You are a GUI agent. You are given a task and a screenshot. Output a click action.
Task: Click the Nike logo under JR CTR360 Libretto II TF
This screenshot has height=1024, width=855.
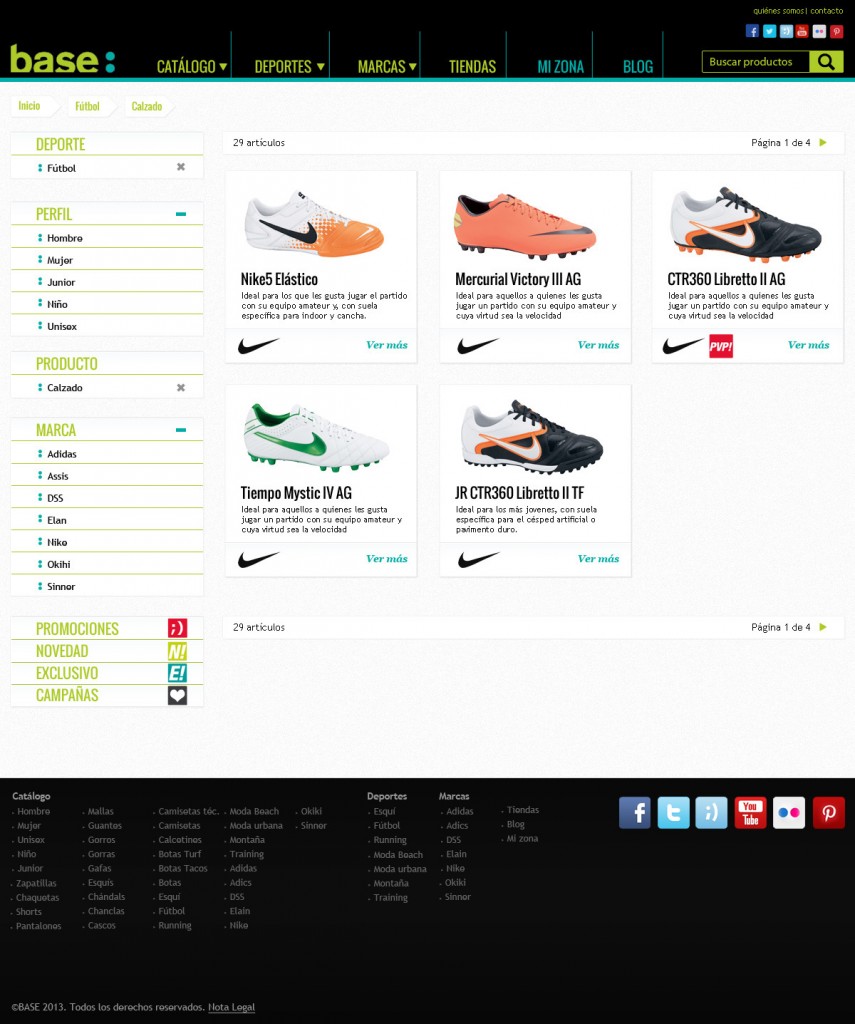[x=478, y=559]
